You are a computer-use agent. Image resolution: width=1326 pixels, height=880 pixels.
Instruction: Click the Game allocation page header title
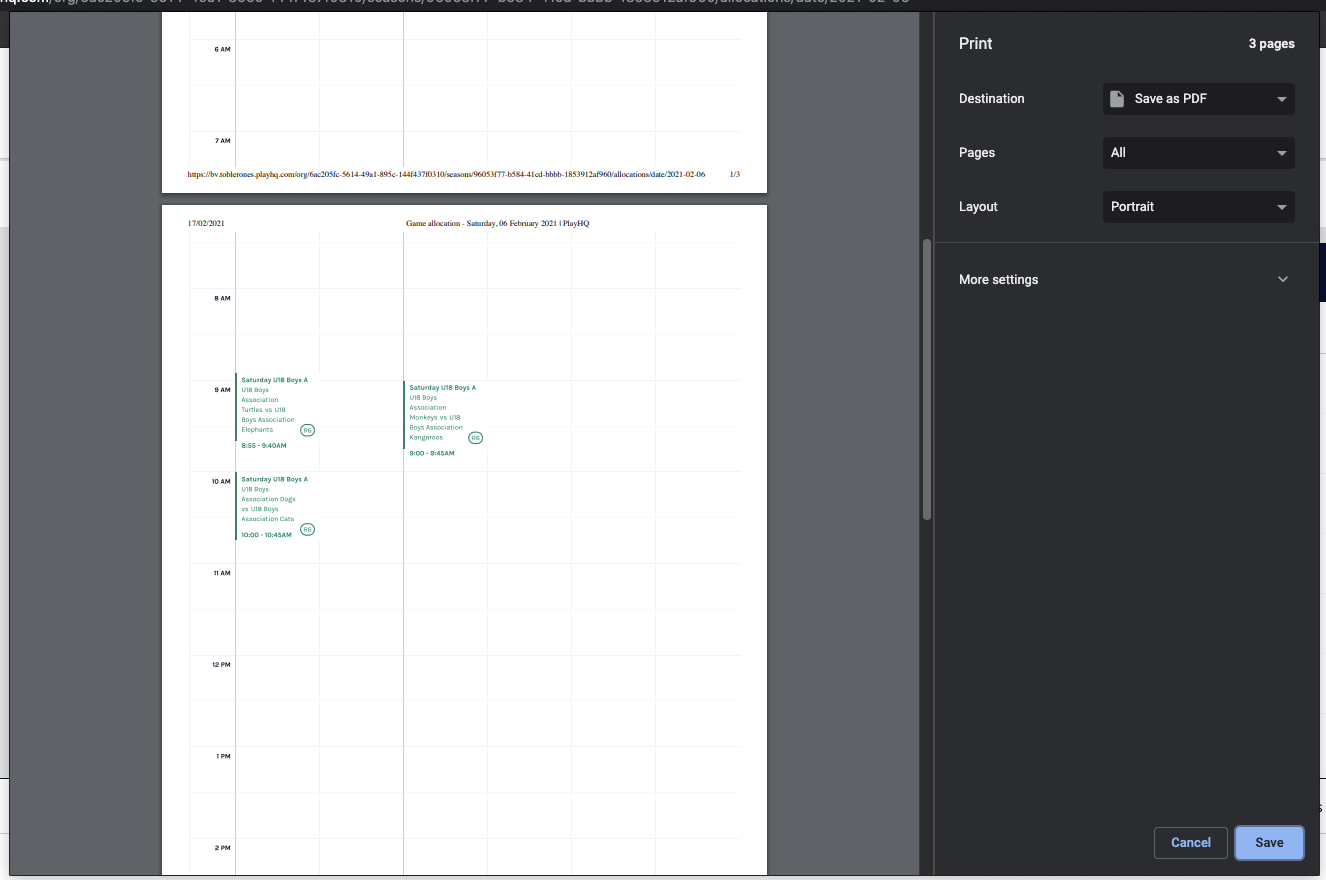point(497,223)
